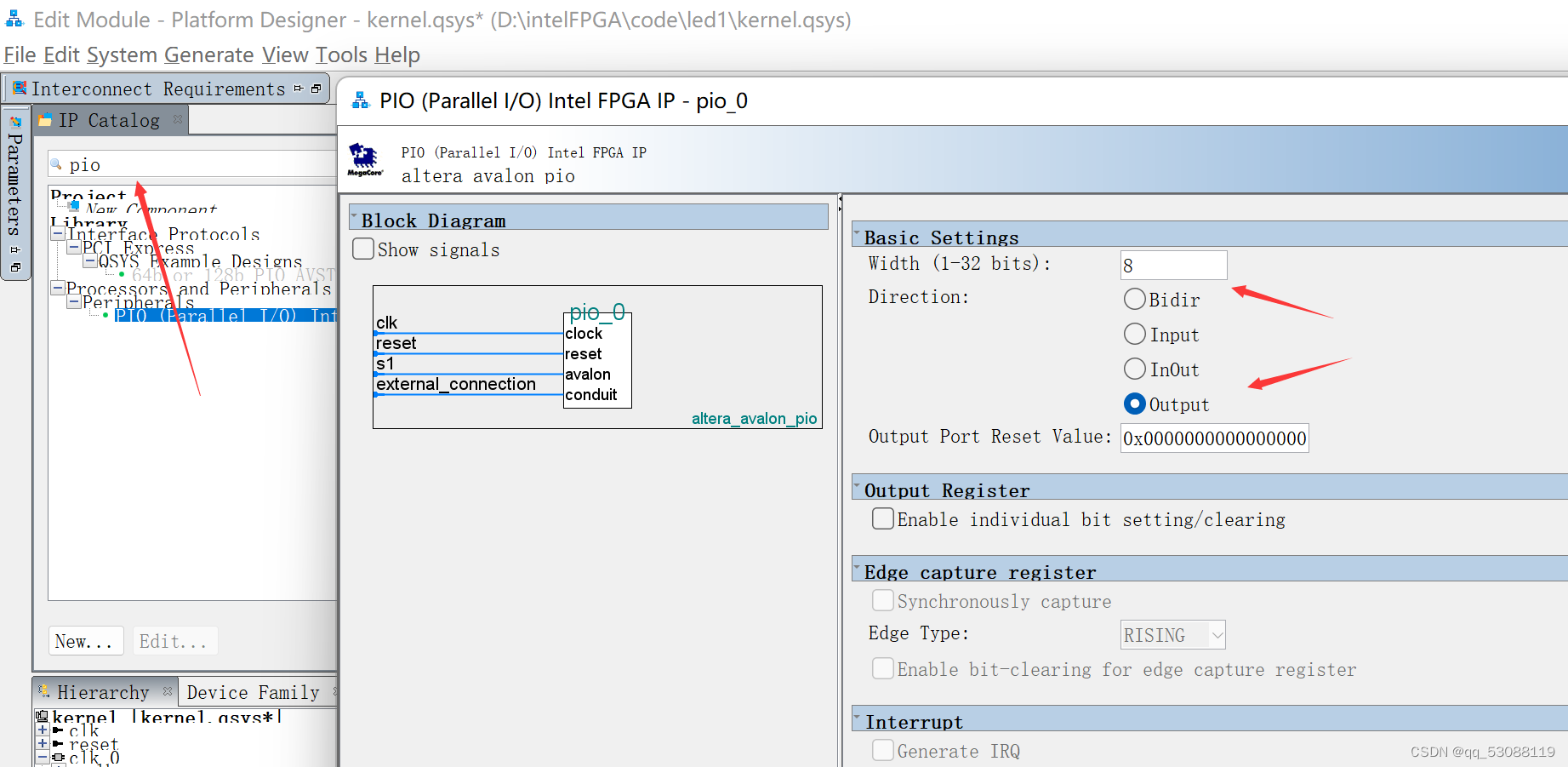1568x767 pixels.
Task: Open the Tools menu
Action: point(341,54)
